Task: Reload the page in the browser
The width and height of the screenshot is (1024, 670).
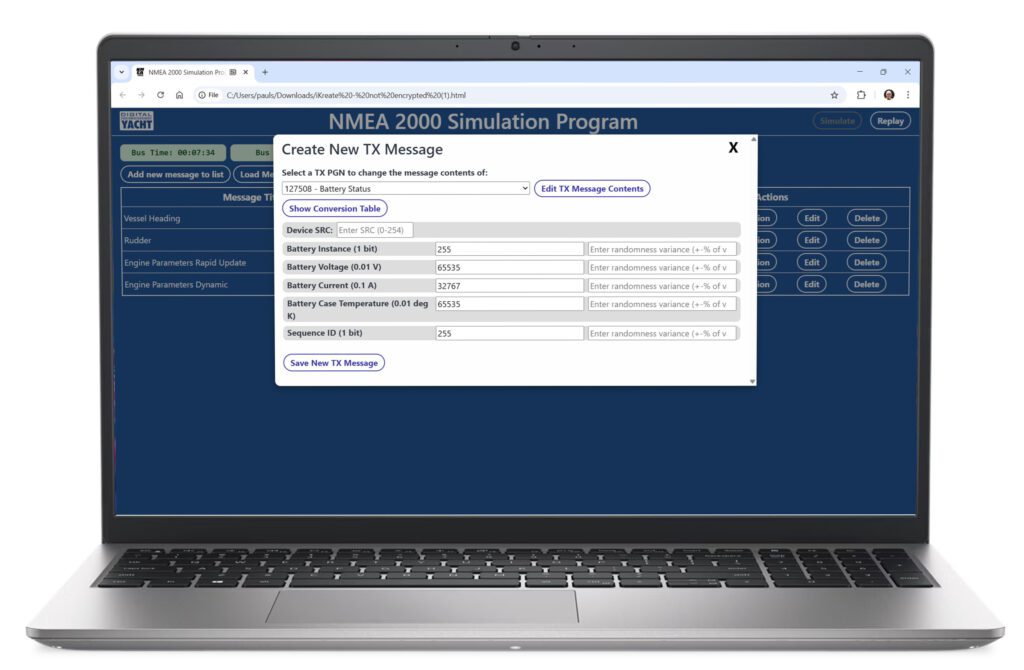Action: (160, 95)
